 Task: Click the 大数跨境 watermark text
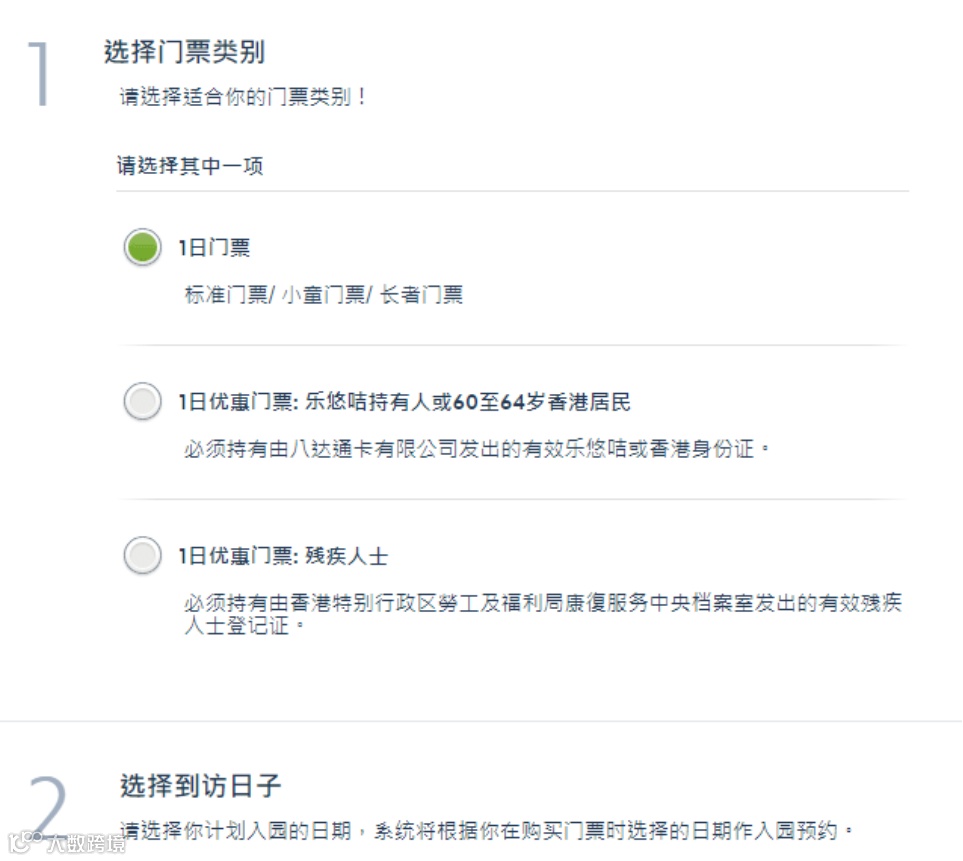(x=85, y=843)
